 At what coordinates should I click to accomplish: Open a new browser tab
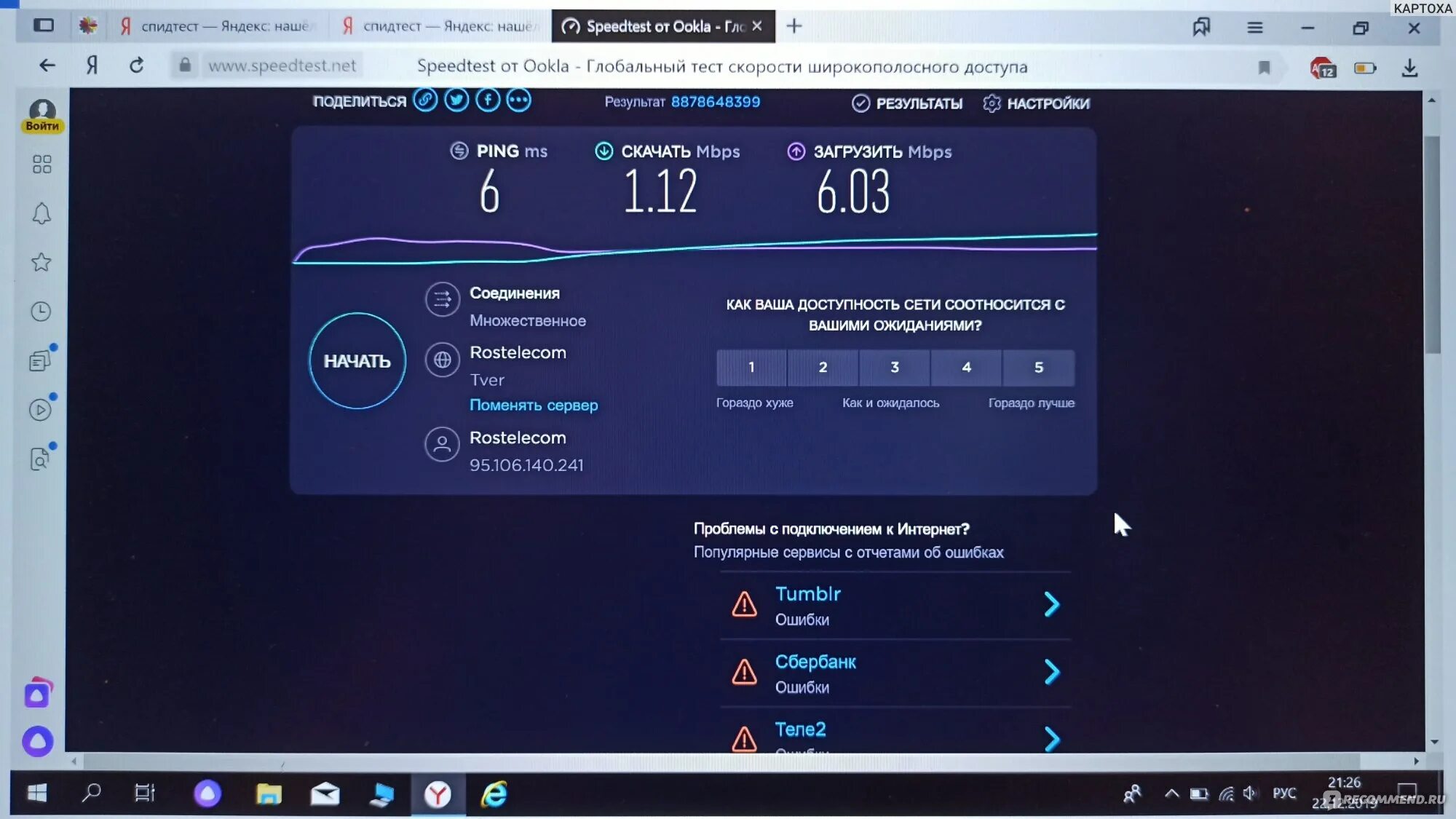(794, 27)
